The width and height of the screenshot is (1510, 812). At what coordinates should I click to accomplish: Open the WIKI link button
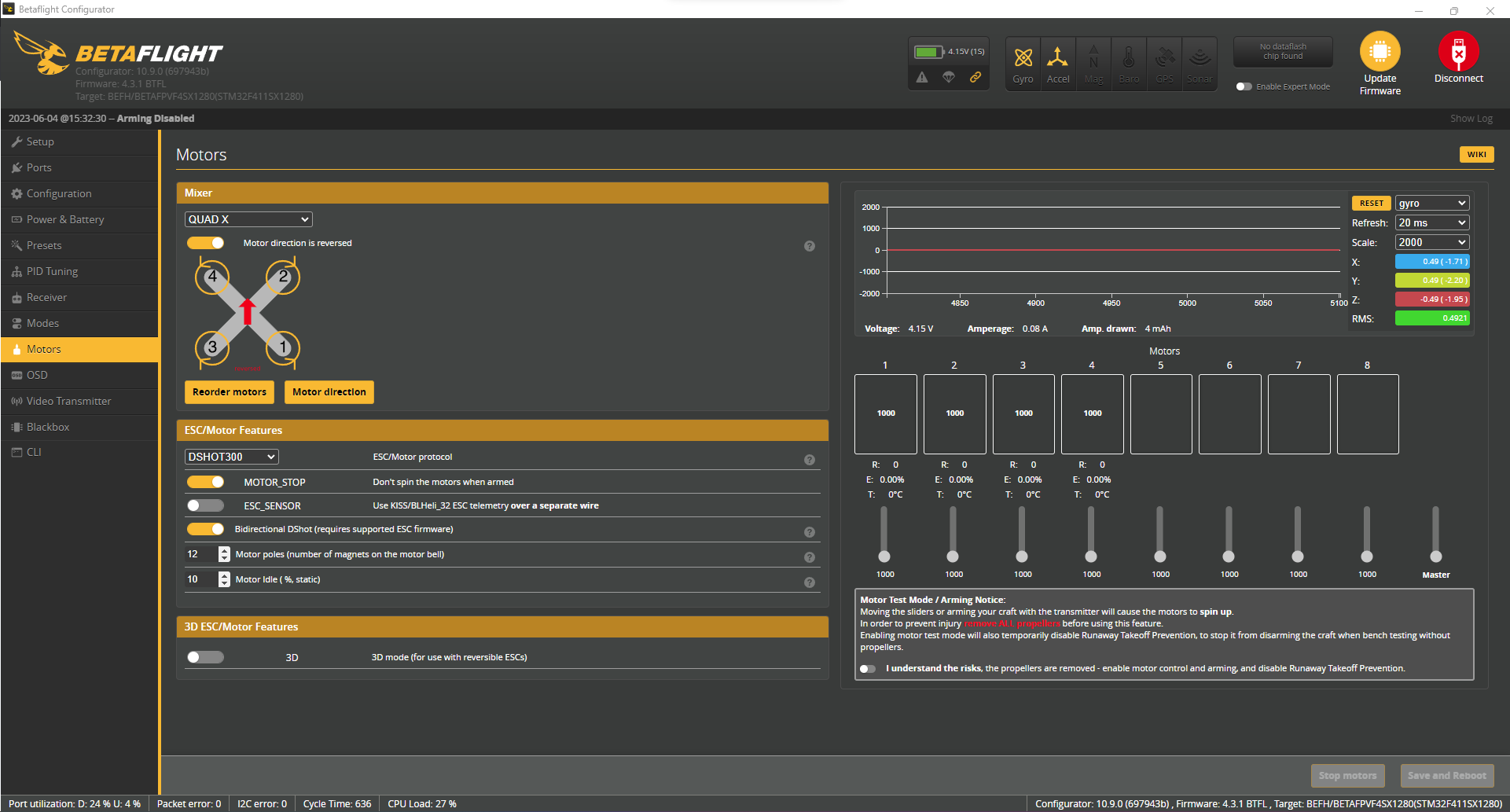(x=1477, y=155)
